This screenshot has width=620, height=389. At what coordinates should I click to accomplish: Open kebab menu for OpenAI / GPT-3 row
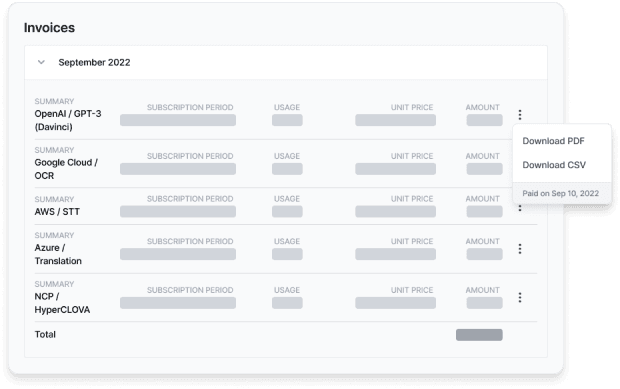point(520,115)
